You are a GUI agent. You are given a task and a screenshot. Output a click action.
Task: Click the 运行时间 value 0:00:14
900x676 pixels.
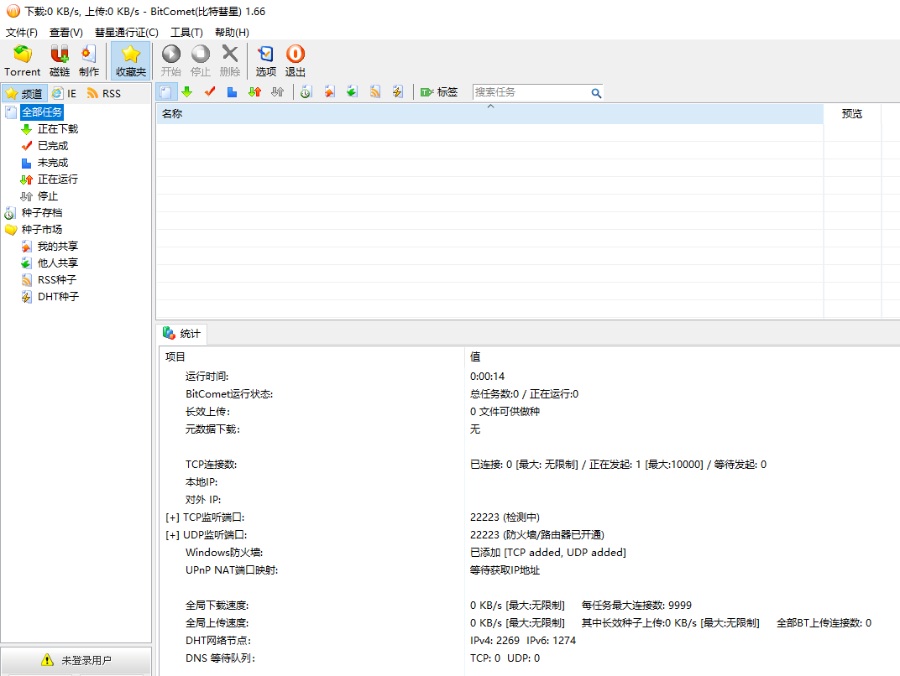pyautogui.click(x=487, y=376)
